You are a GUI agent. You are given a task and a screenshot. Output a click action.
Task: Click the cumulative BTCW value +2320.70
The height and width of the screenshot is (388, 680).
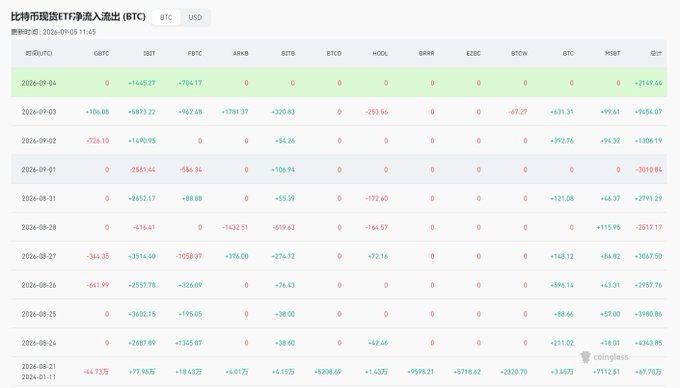(514, 372)
